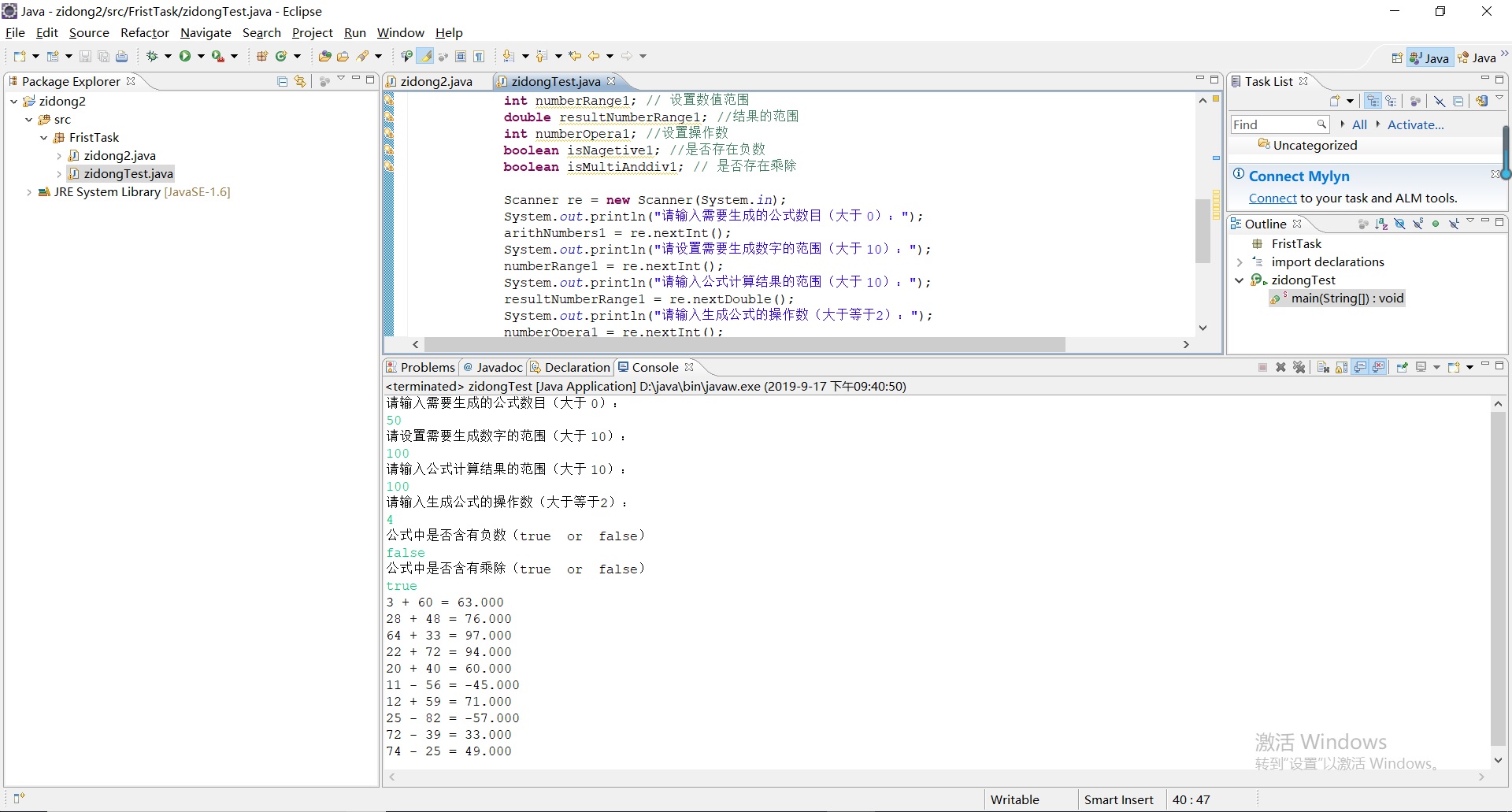Click the Search flashlight icon
This screenshot has width=1512, height=812.
coord(363,56)
